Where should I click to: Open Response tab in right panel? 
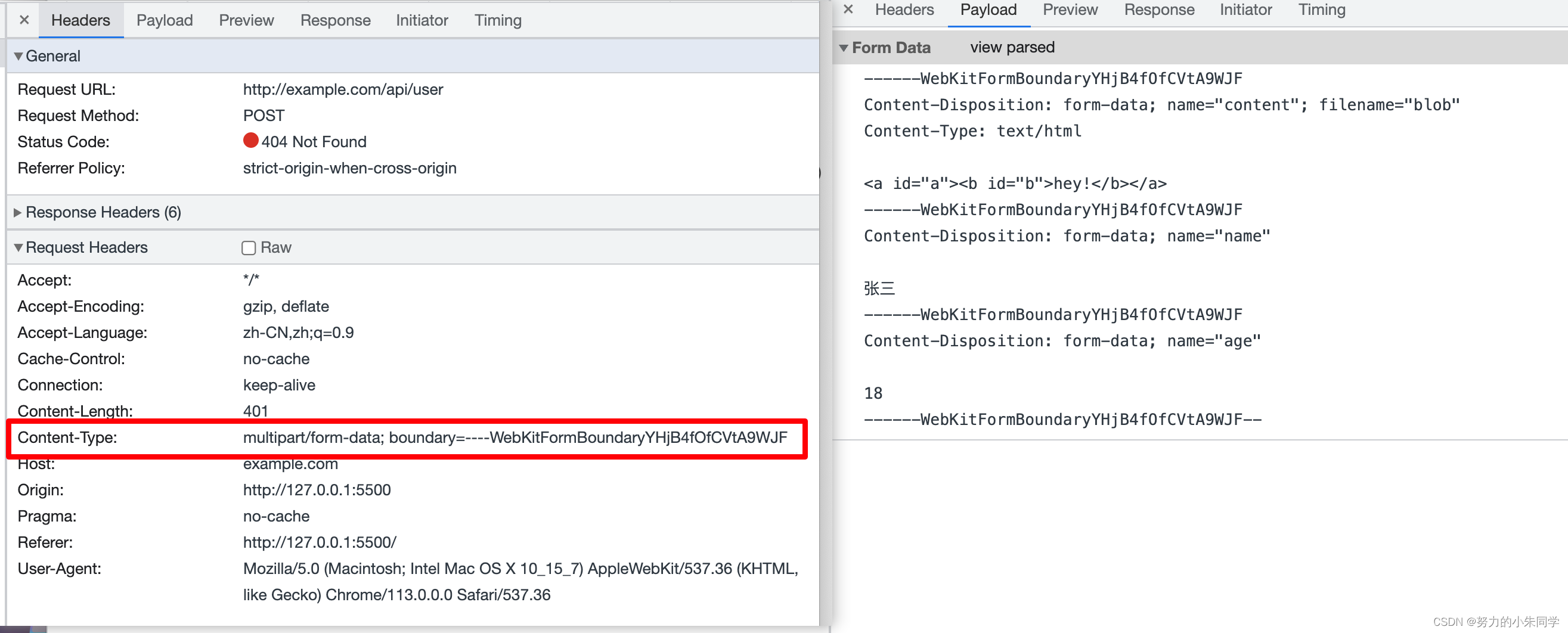(x=1159, y=10)
